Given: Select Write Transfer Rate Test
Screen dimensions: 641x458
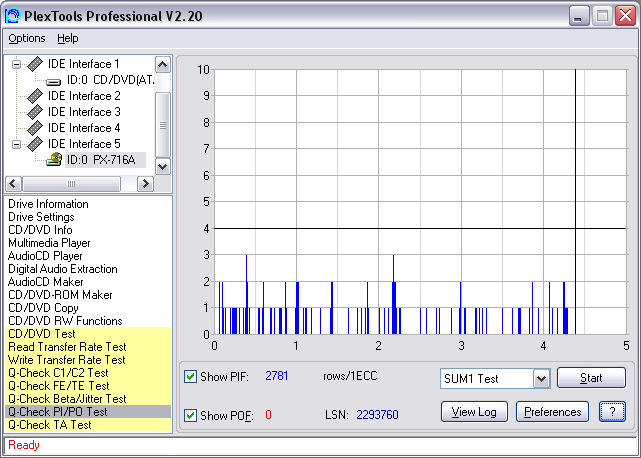Looking at the screenshot, I should pyautogui.click(x=88, y=360).
